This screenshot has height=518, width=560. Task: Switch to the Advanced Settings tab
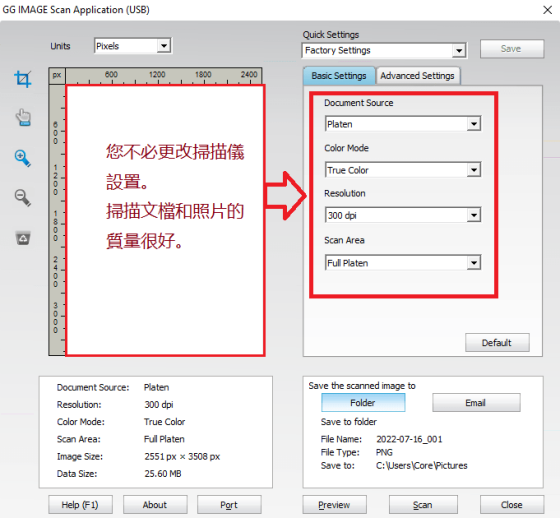[418, 76]
